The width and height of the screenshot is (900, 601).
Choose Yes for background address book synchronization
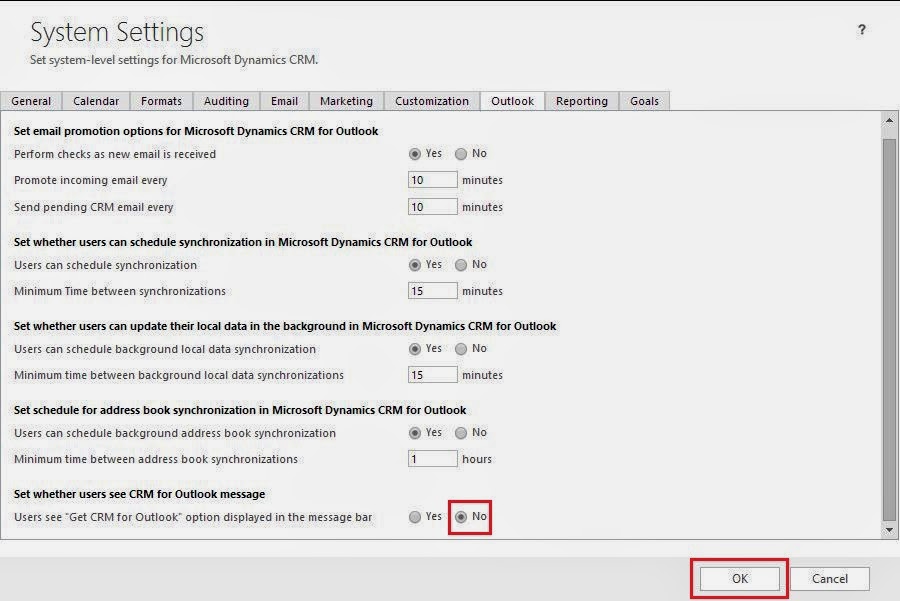[414, 433]
